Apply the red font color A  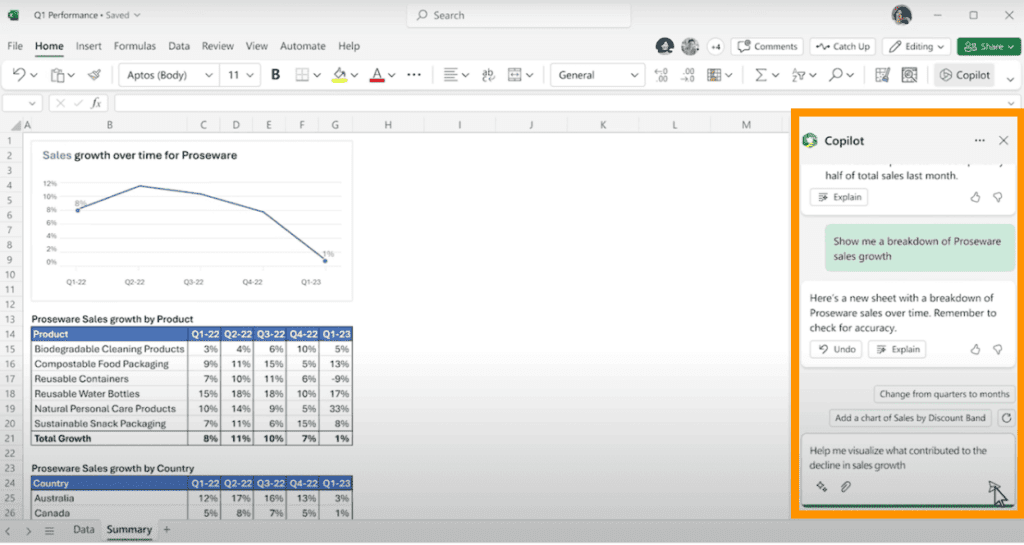377,75
